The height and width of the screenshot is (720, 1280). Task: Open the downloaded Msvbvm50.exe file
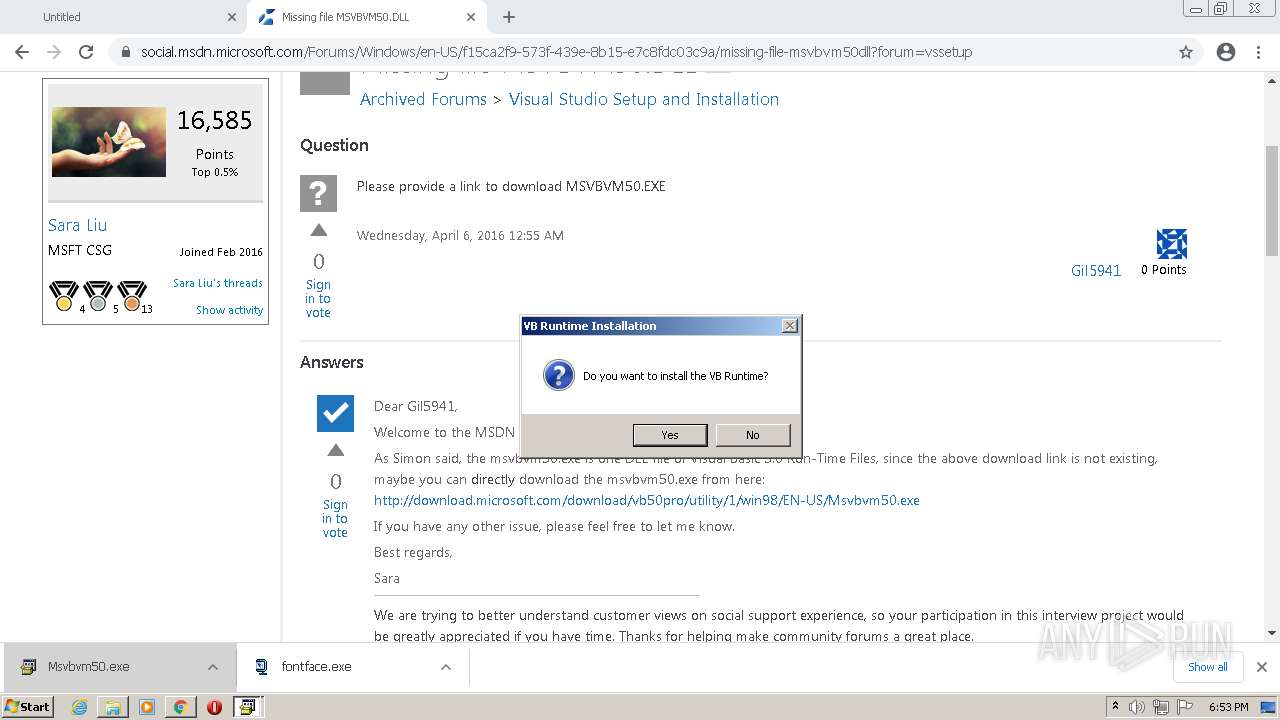tap(89, 667)
